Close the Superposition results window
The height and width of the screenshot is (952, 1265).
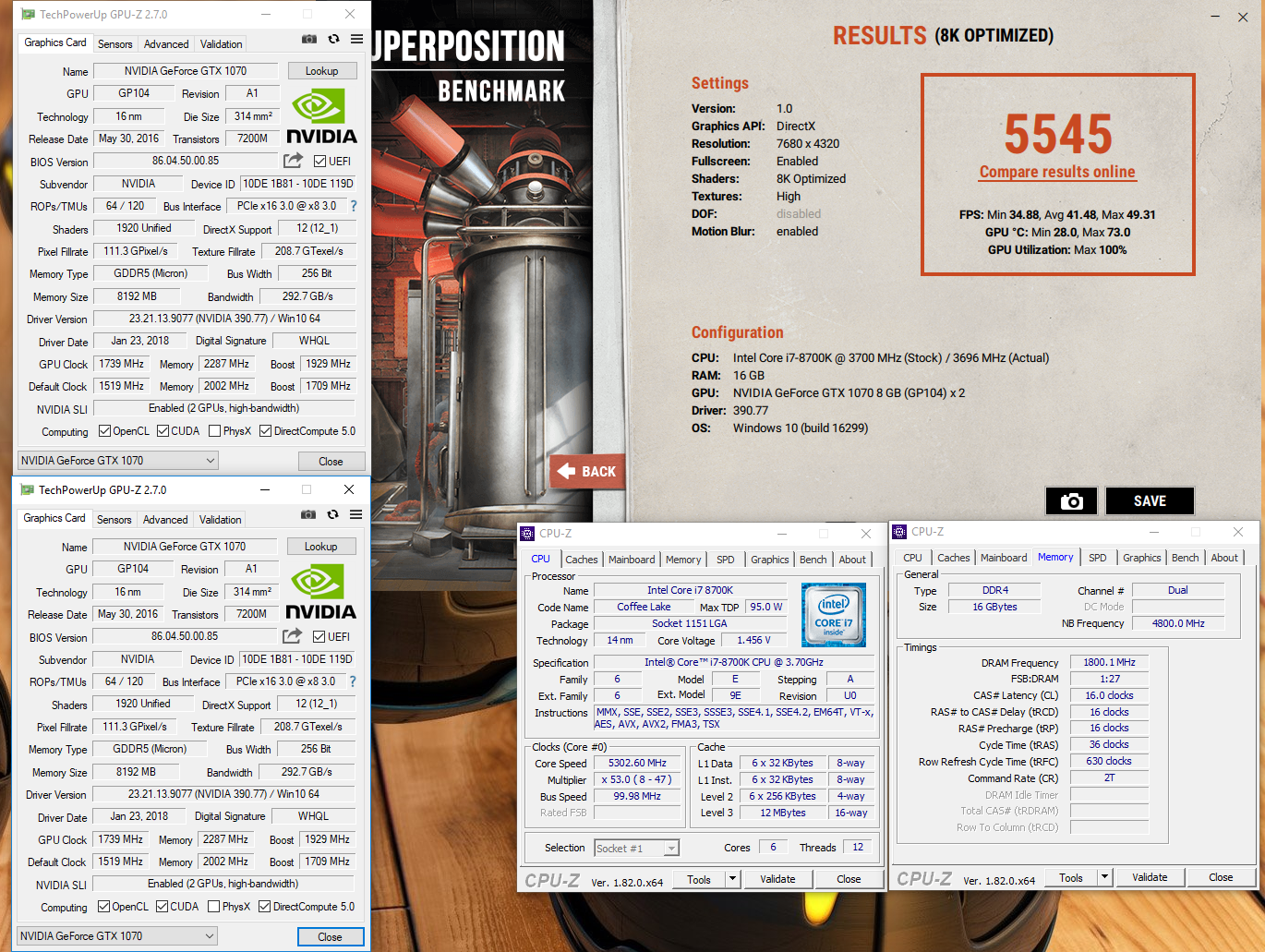(x=1242, y=17)
